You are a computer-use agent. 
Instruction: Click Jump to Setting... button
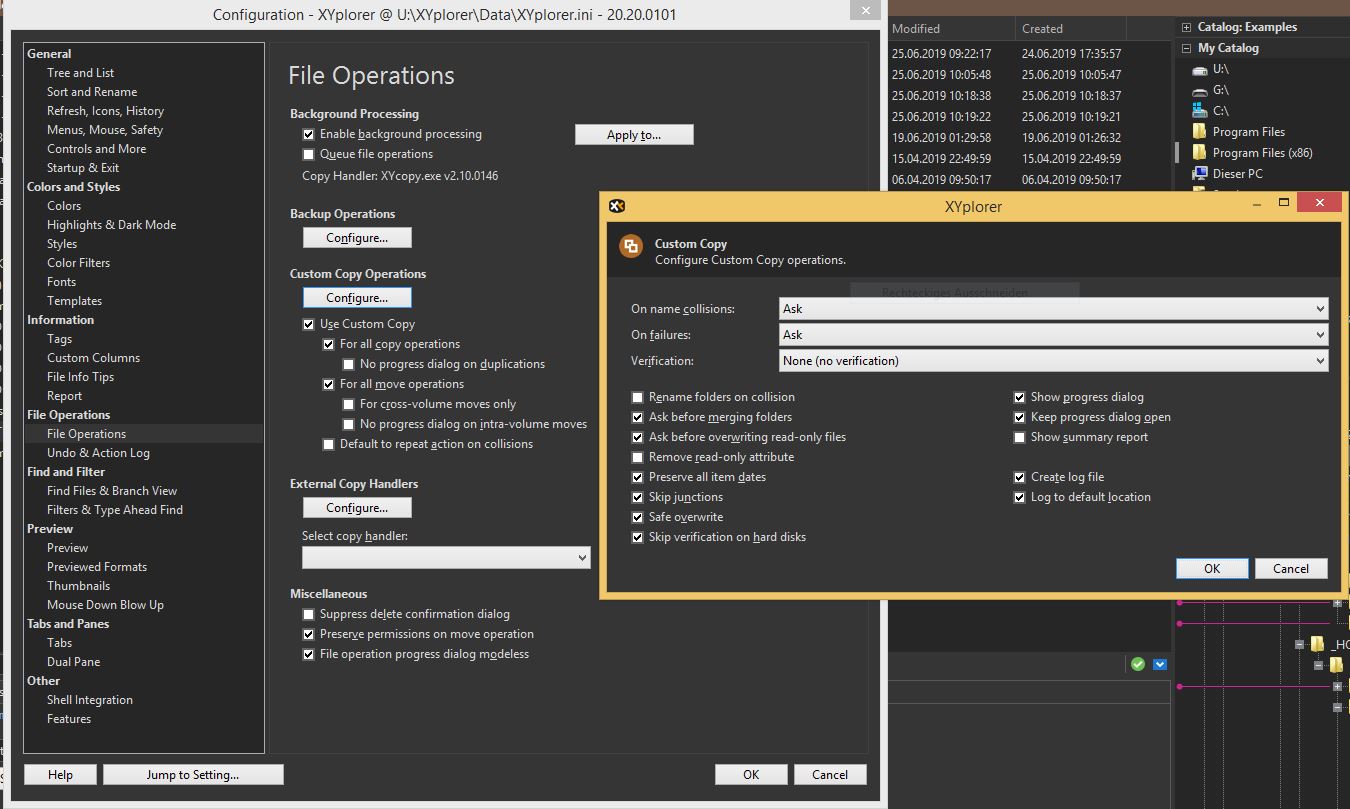tap(193, 775)
